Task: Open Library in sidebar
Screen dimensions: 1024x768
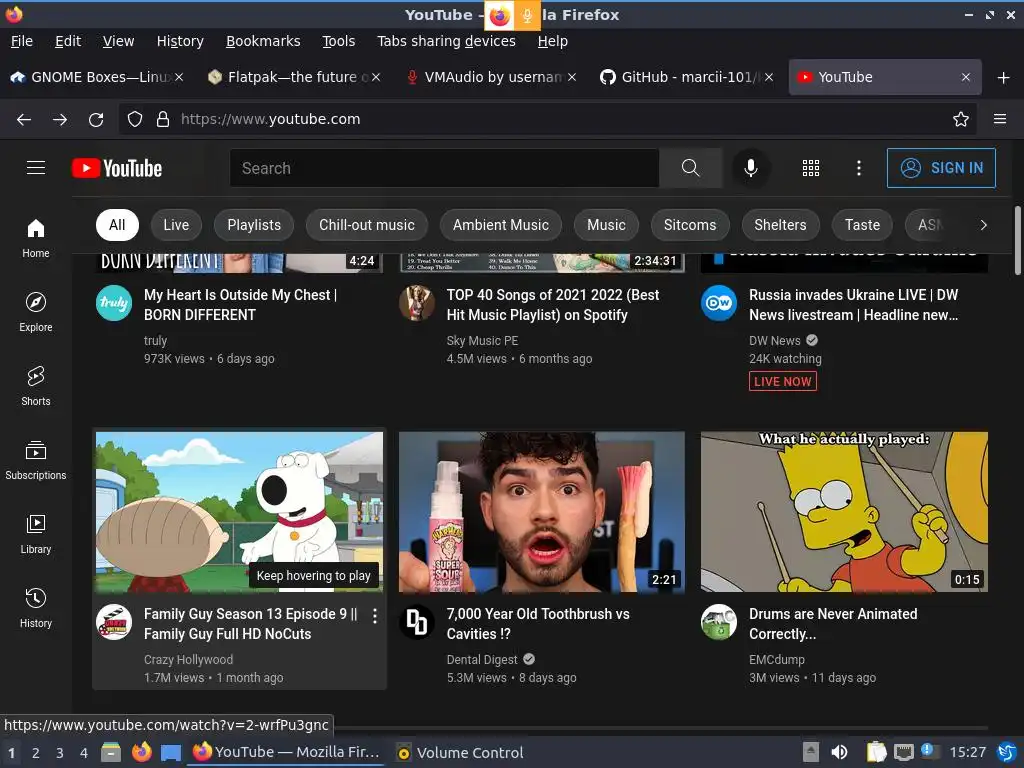Action: 36,534
